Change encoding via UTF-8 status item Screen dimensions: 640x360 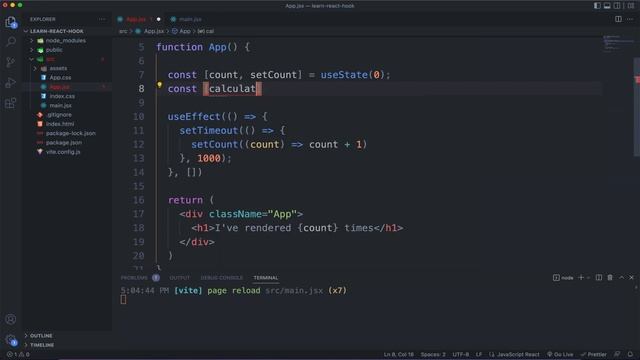[460, 354]
